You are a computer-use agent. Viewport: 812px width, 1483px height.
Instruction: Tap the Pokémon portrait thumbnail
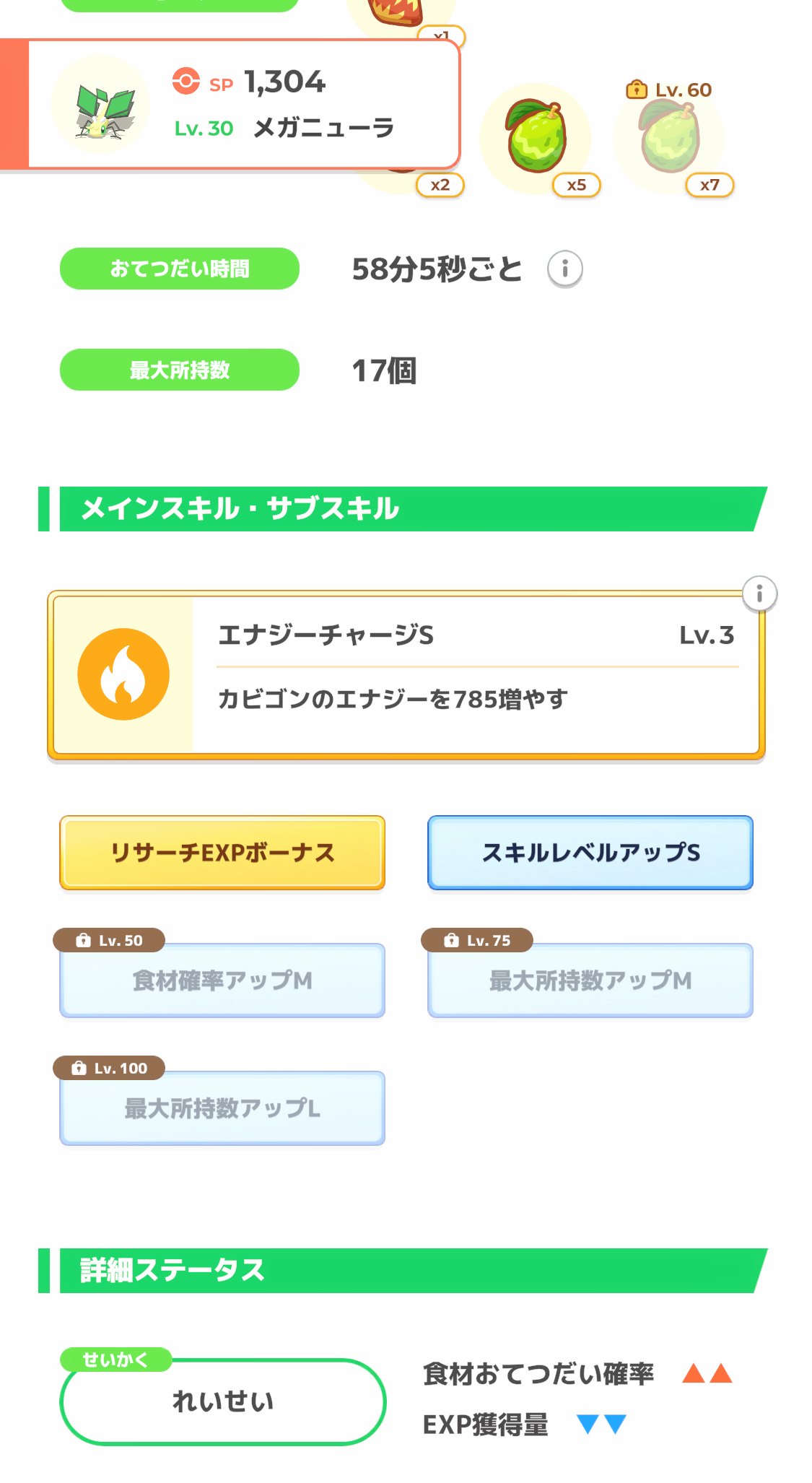(x=101, y=105)
